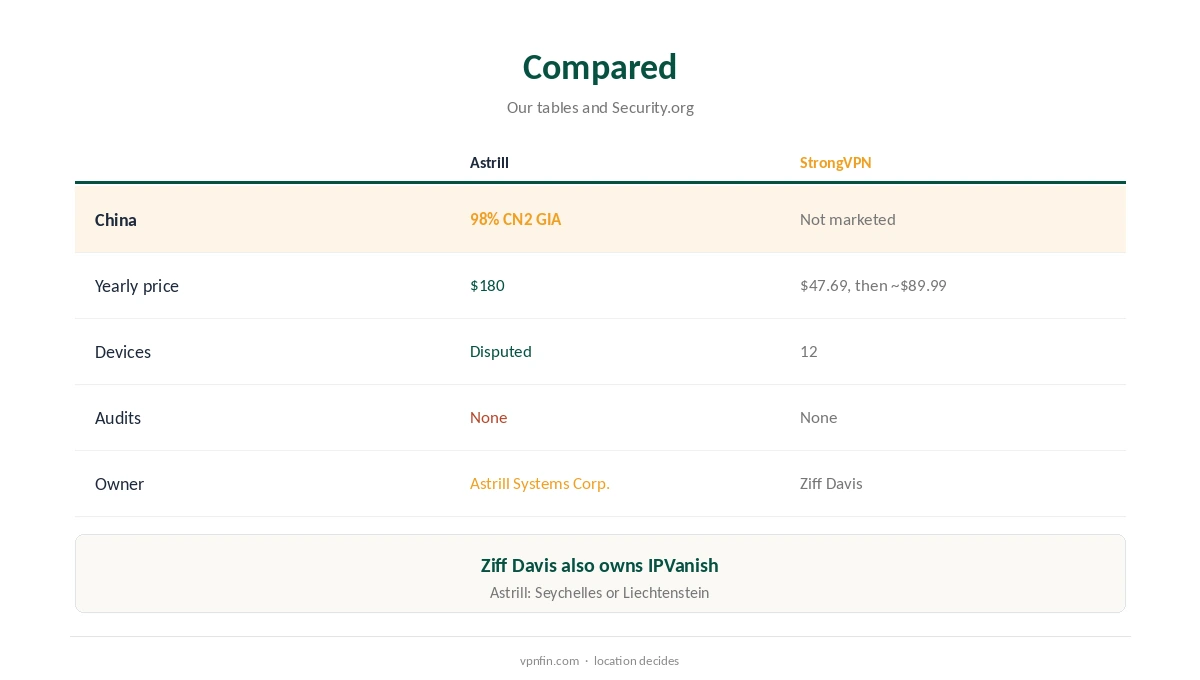
Task: Click the StrongVPN column header
Action: [835, 162]
